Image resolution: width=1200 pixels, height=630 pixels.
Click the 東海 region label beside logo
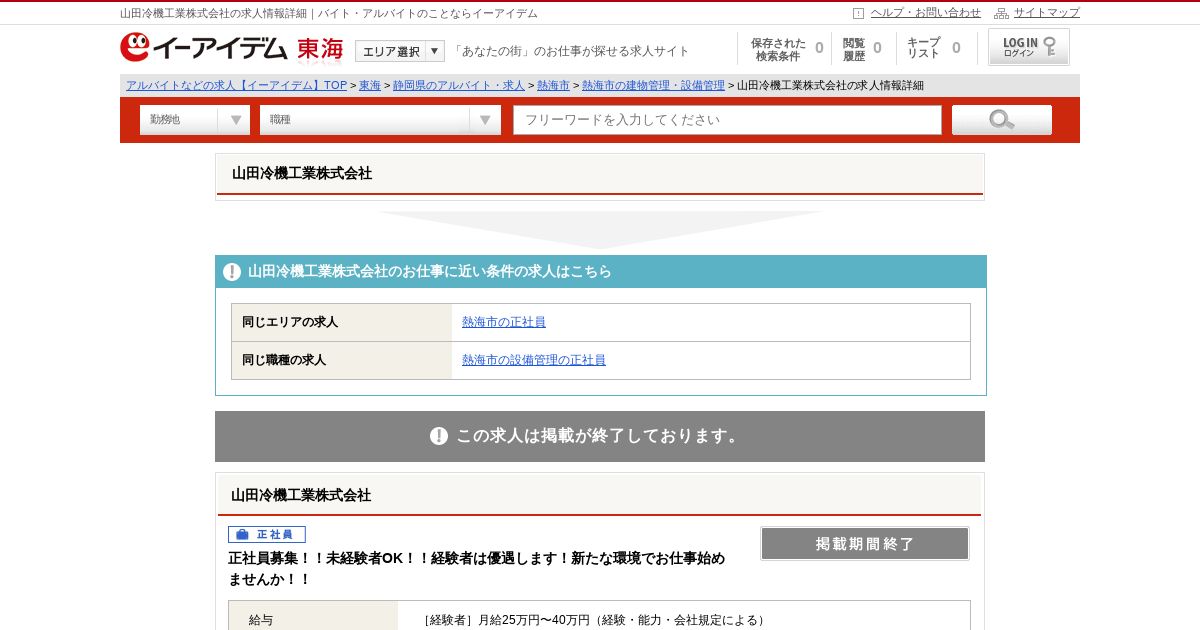click(x=320, y=49)
